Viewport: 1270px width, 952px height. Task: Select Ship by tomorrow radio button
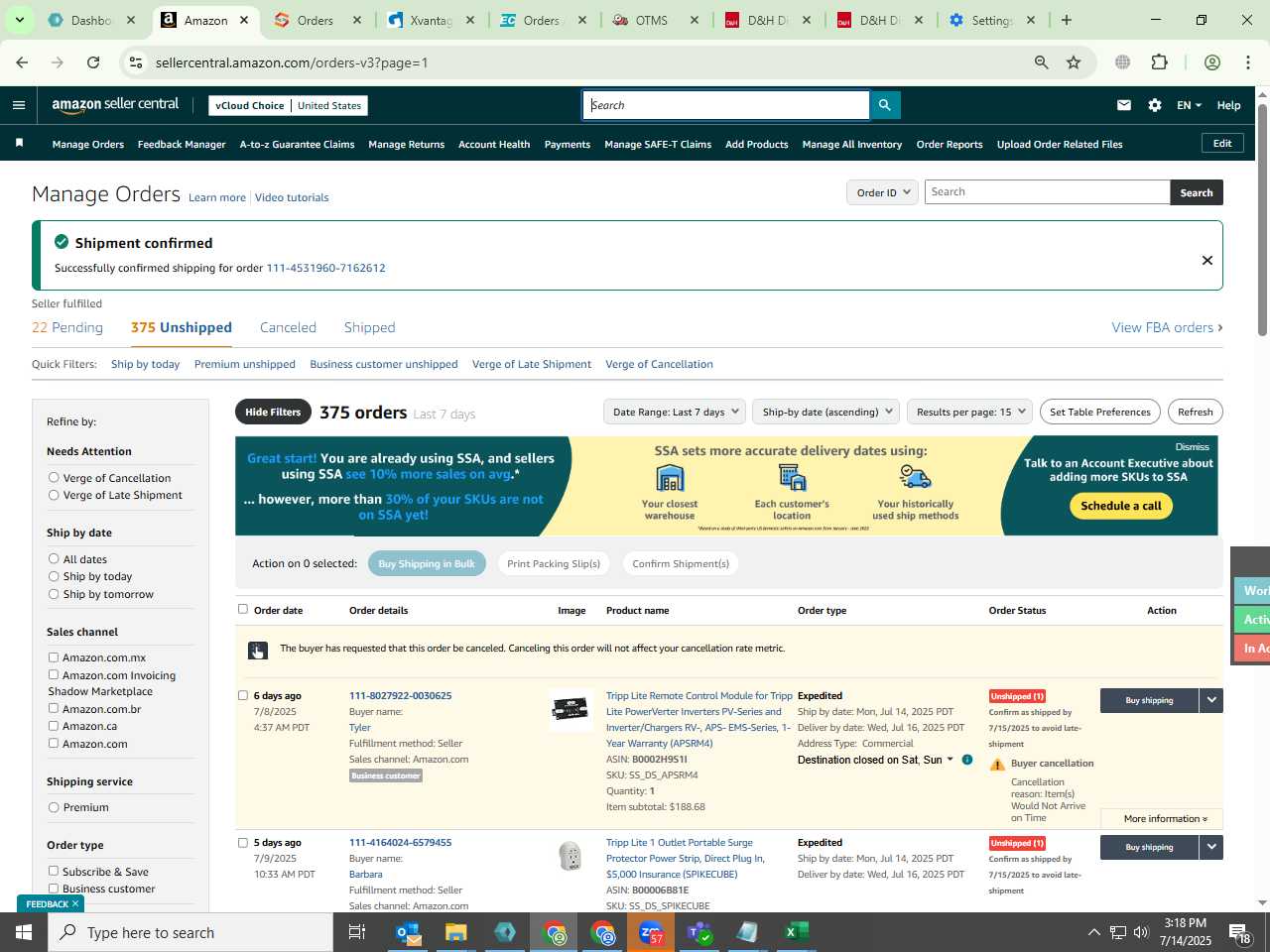[54, 594]
